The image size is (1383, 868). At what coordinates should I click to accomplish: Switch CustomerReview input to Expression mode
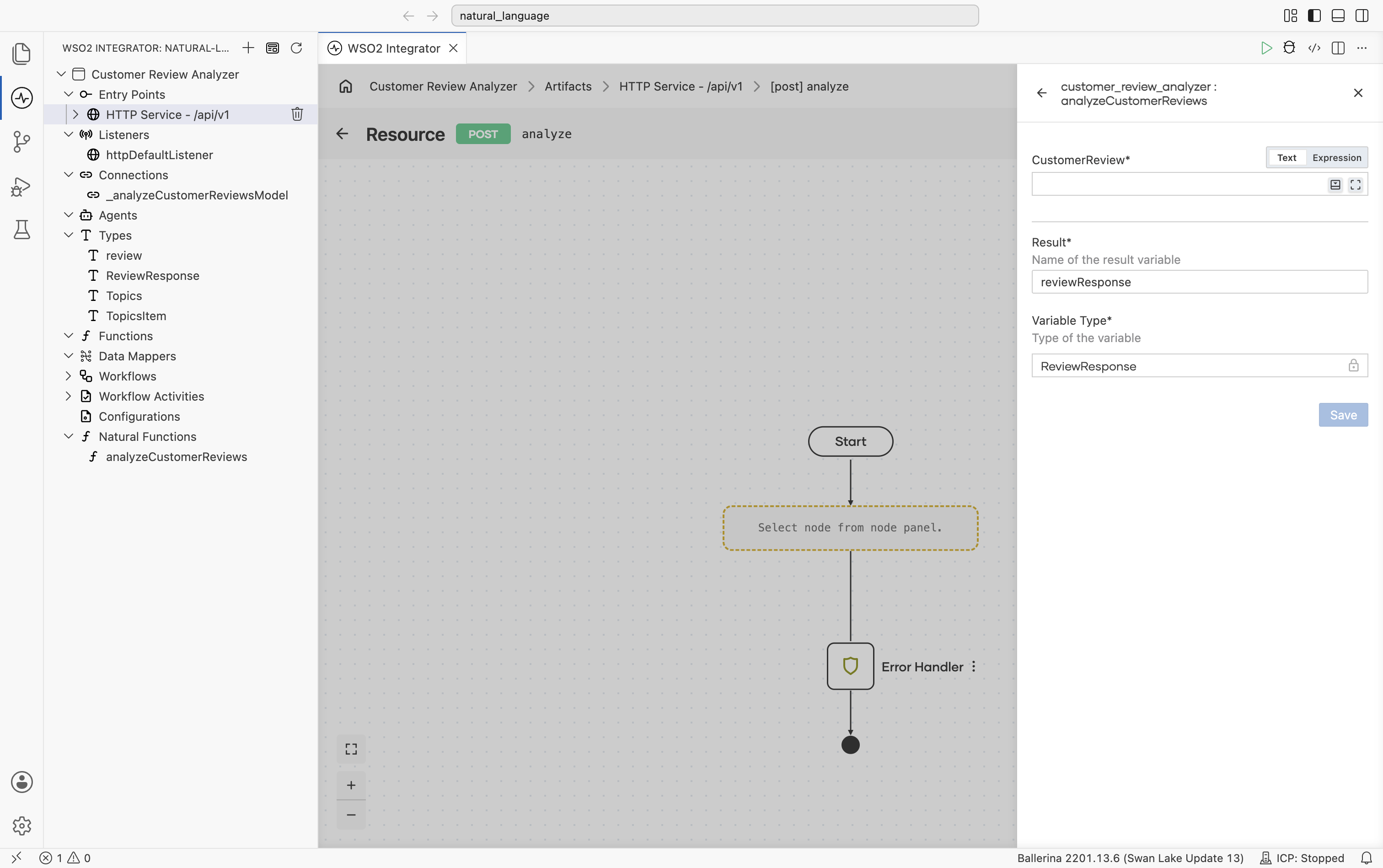tap(1336, 157)
